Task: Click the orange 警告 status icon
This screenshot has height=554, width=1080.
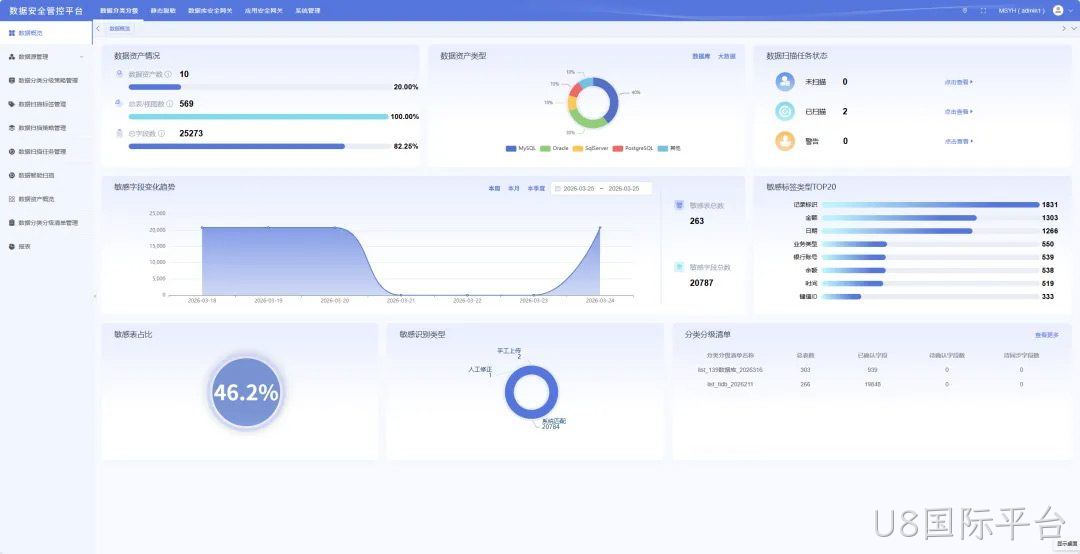Action: tap(785, 141)
